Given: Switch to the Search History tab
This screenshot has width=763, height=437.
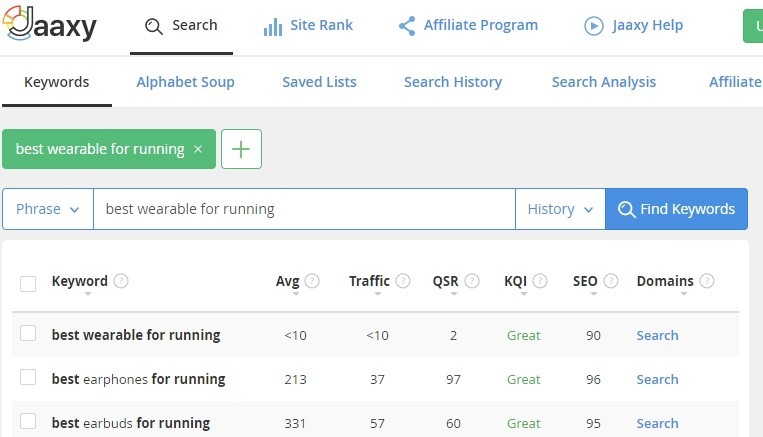Looking at the screenshot, I should pos(453,82).
